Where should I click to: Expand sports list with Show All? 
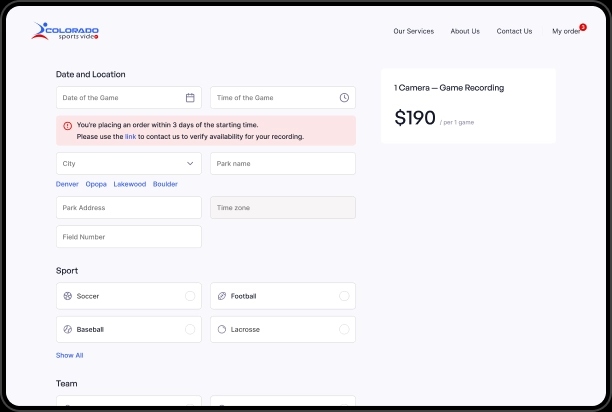(70, 355)
